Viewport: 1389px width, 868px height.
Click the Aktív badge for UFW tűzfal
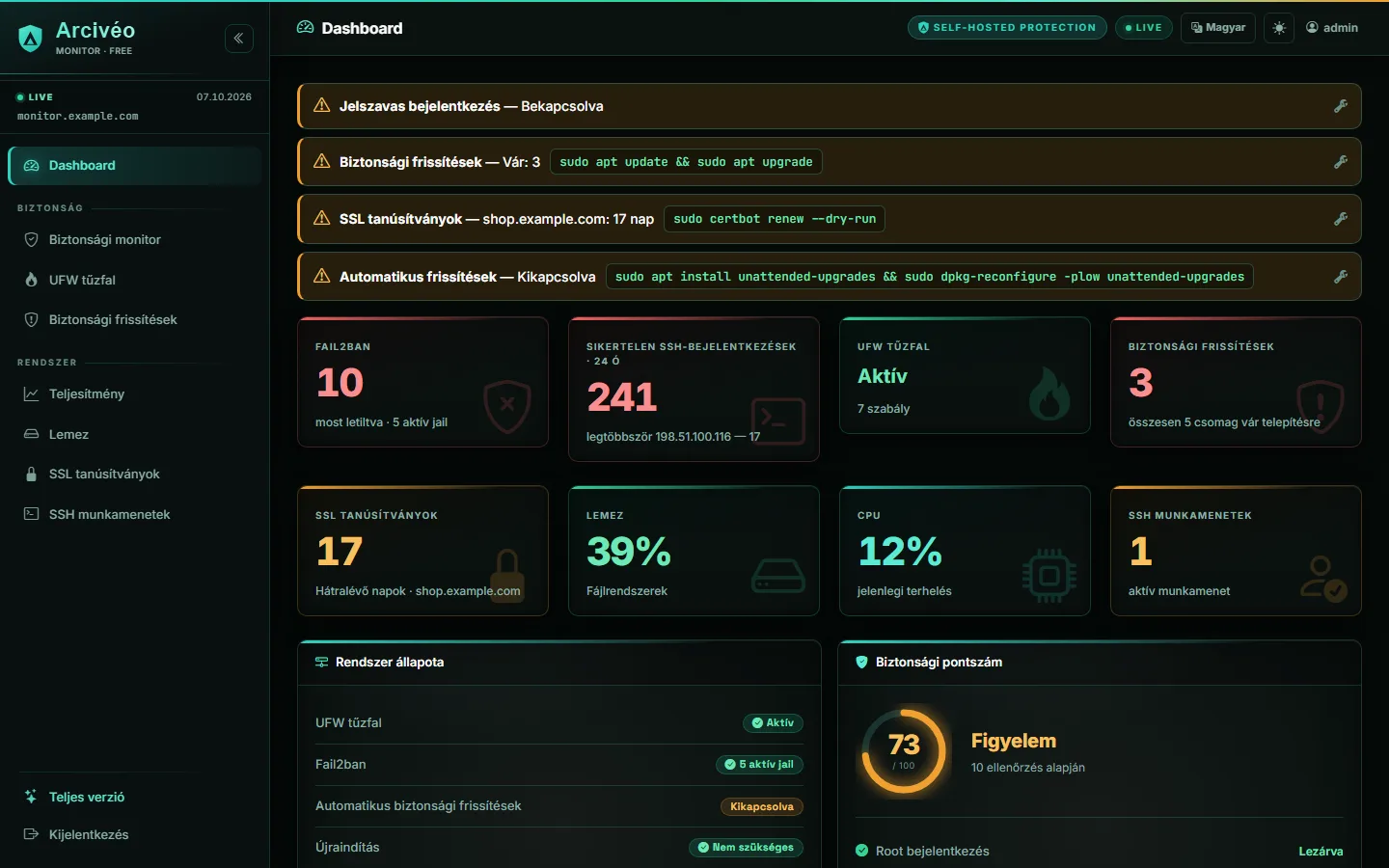click(x=773, y=723)
